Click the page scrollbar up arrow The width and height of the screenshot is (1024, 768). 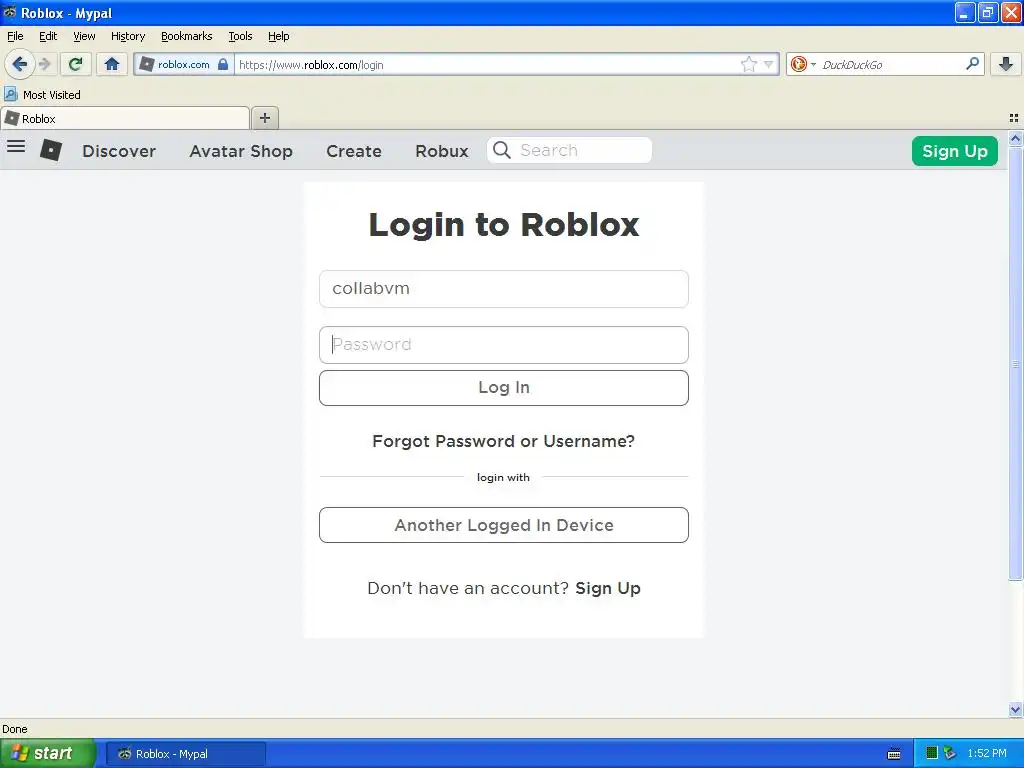click(x=1015, y=138)
